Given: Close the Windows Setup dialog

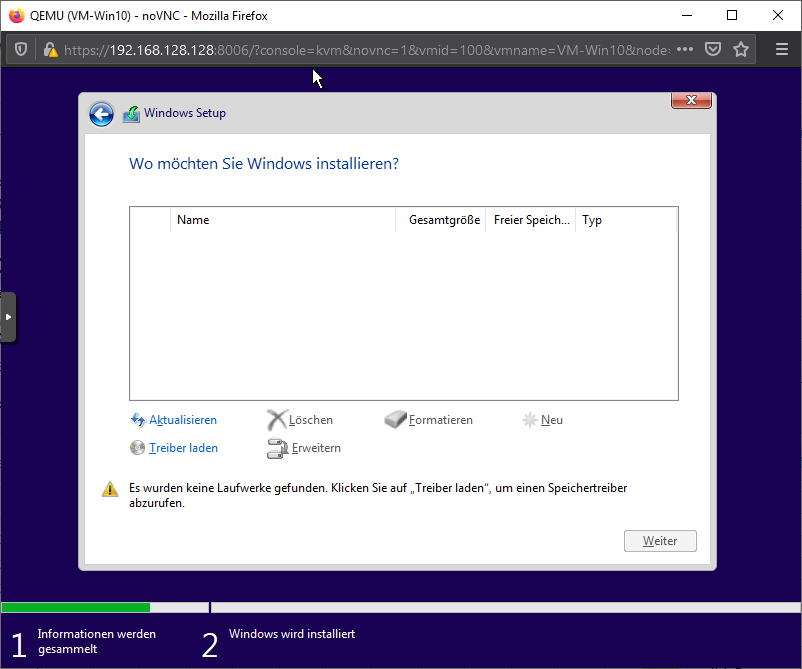Looking at the screenshot, I should tap(691, 100).
